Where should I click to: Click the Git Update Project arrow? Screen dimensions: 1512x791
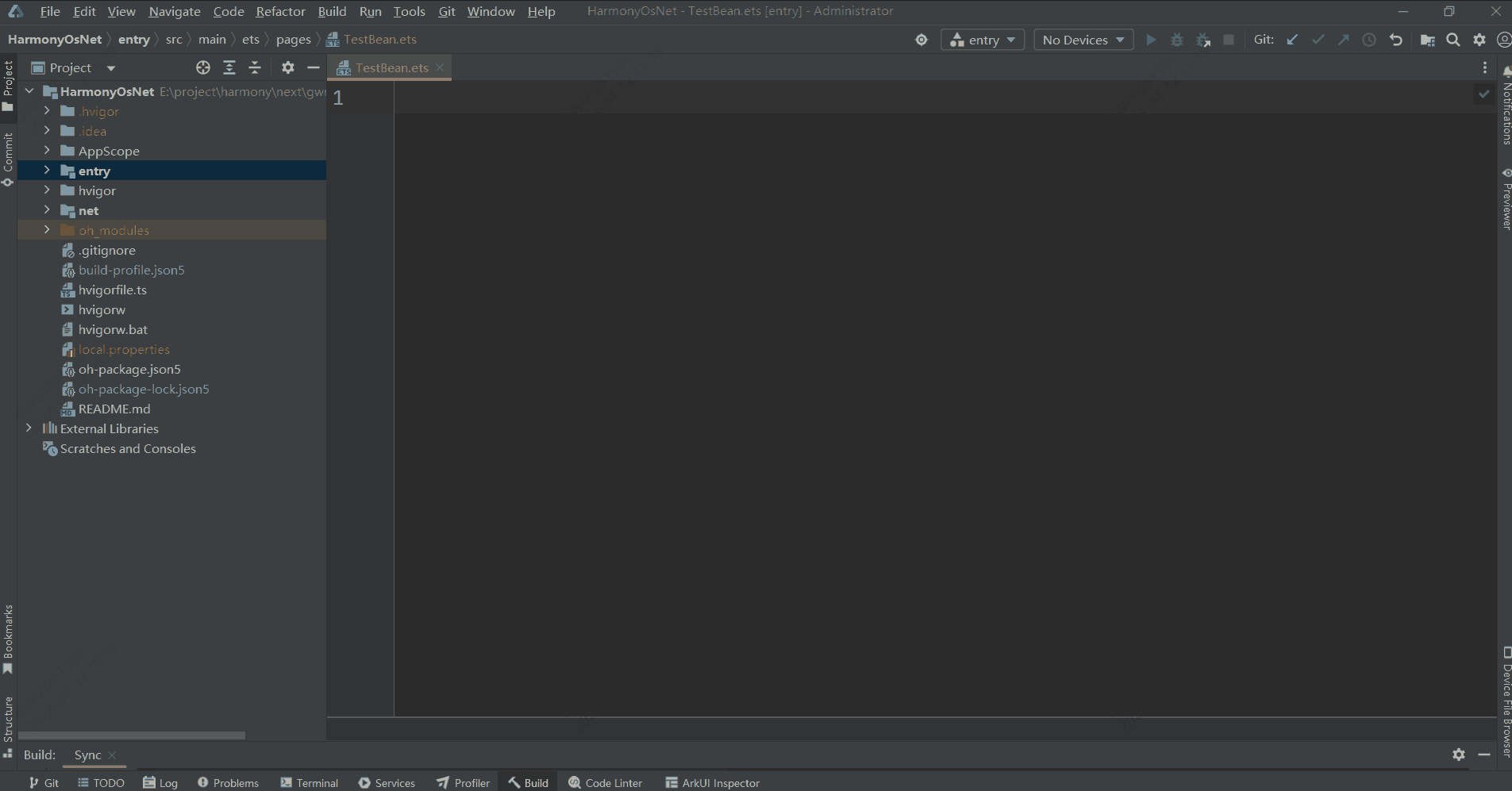tap(1292, 40)
